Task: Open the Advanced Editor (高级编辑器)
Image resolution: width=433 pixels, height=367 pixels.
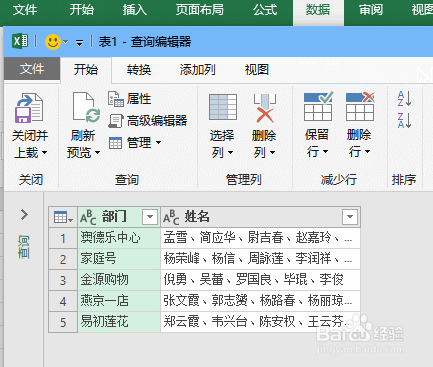Action: click(x=148, y=121)
